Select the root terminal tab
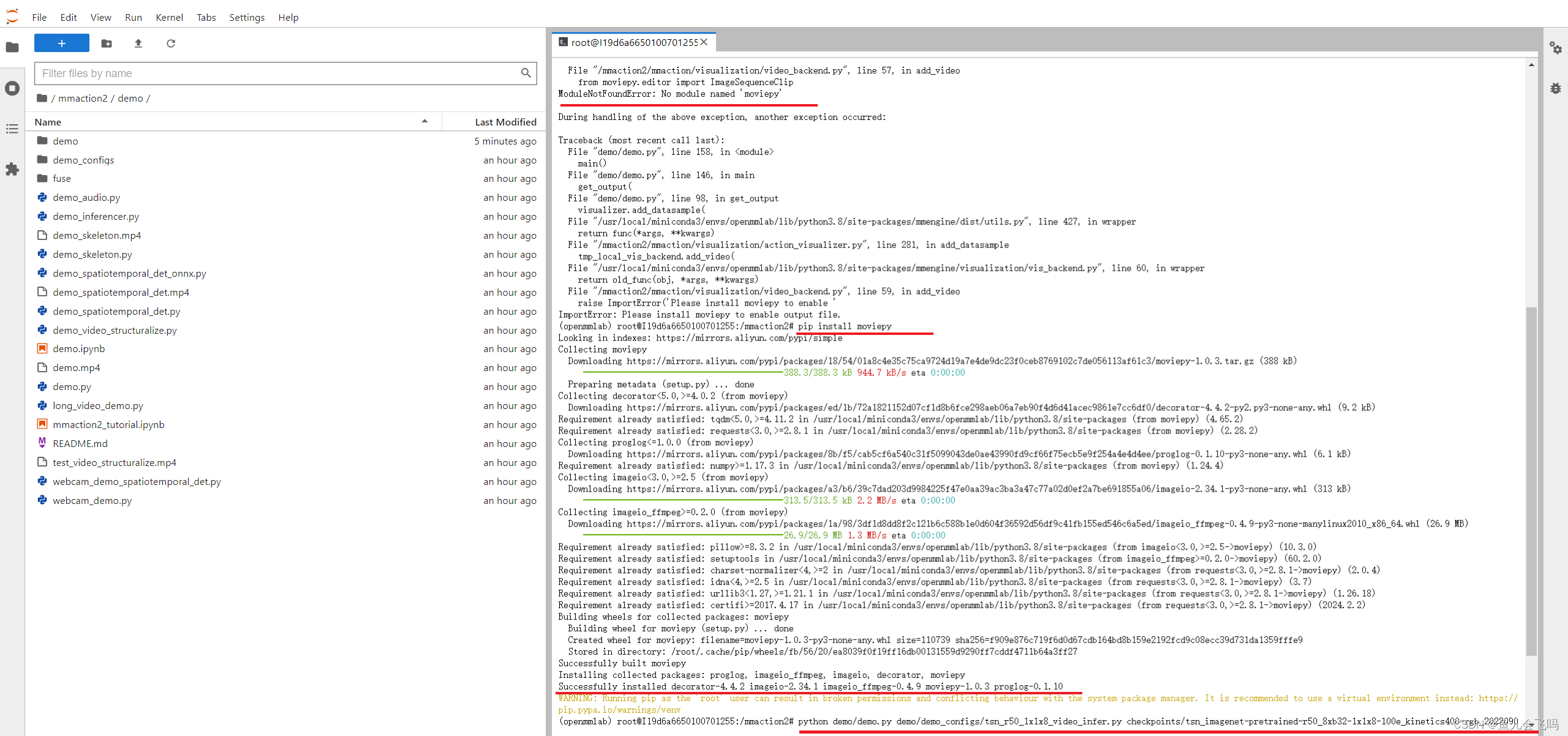The height and width of the screenshot is (736, 1568). tap(633, 42)
